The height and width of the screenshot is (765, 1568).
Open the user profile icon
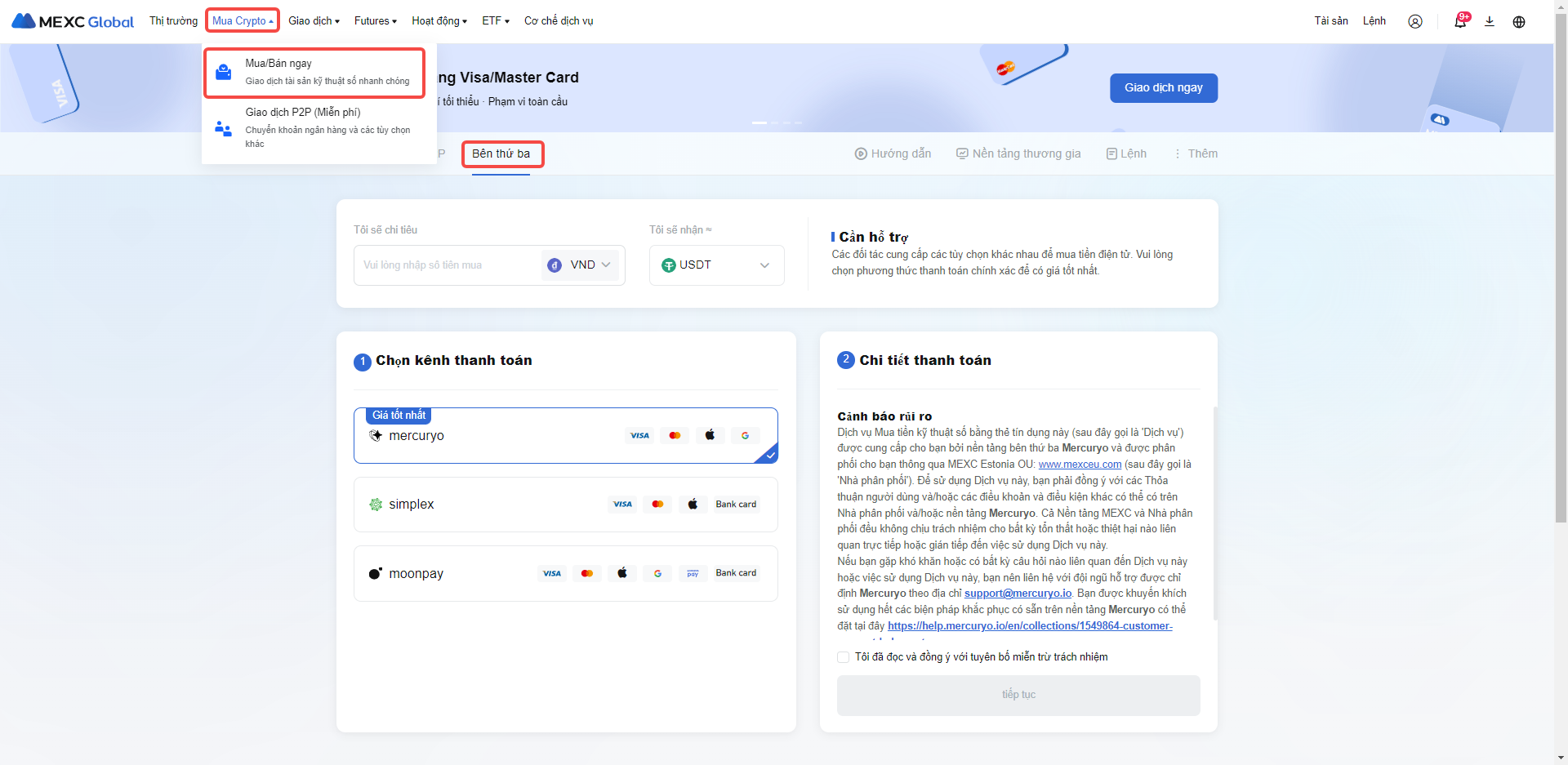(1414, 21)
